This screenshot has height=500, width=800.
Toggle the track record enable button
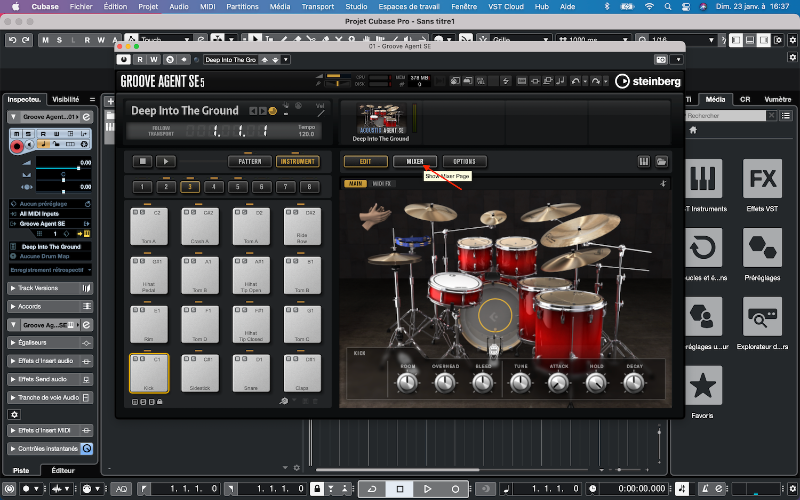pyautogui.click(x=17, y=147)
